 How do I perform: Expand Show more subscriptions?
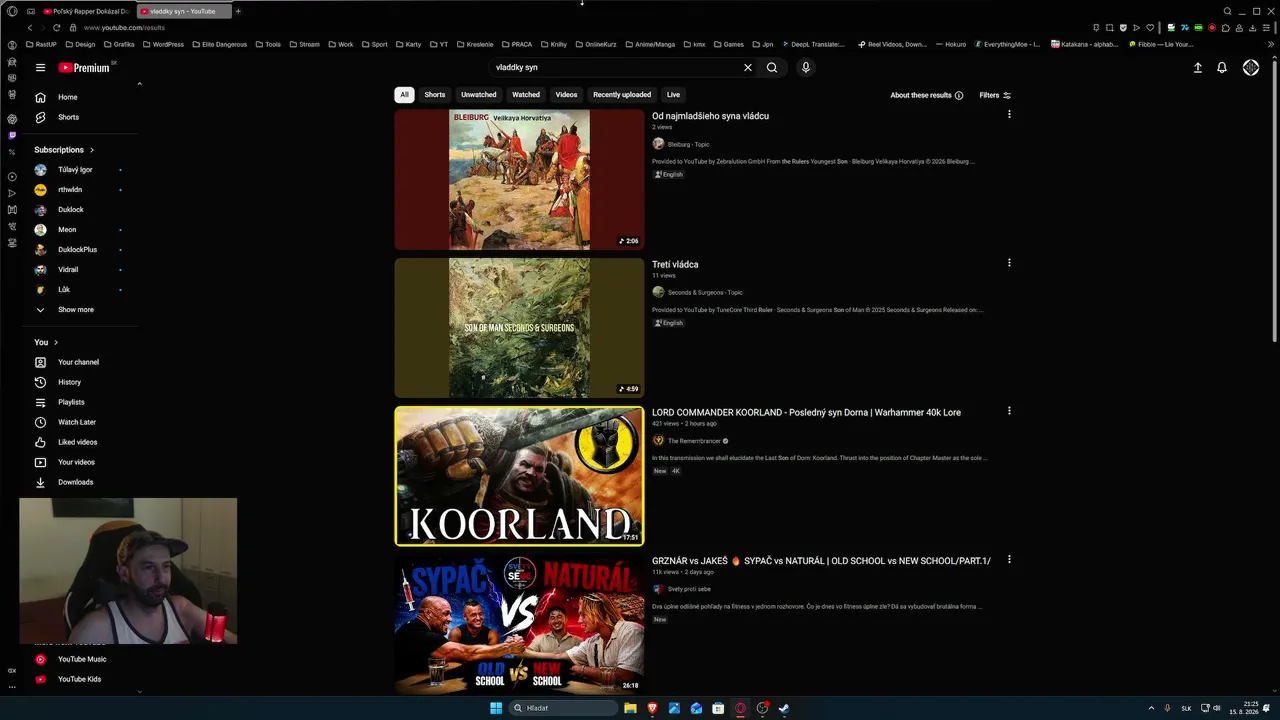coord(76,310)
